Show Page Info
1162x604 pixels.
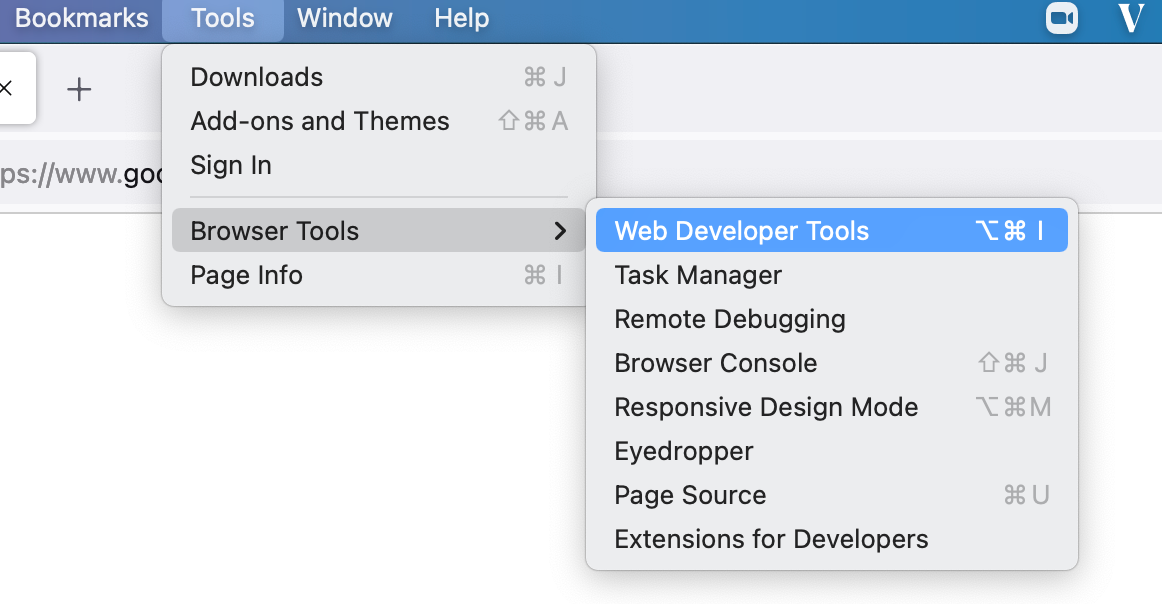[246, 275]
